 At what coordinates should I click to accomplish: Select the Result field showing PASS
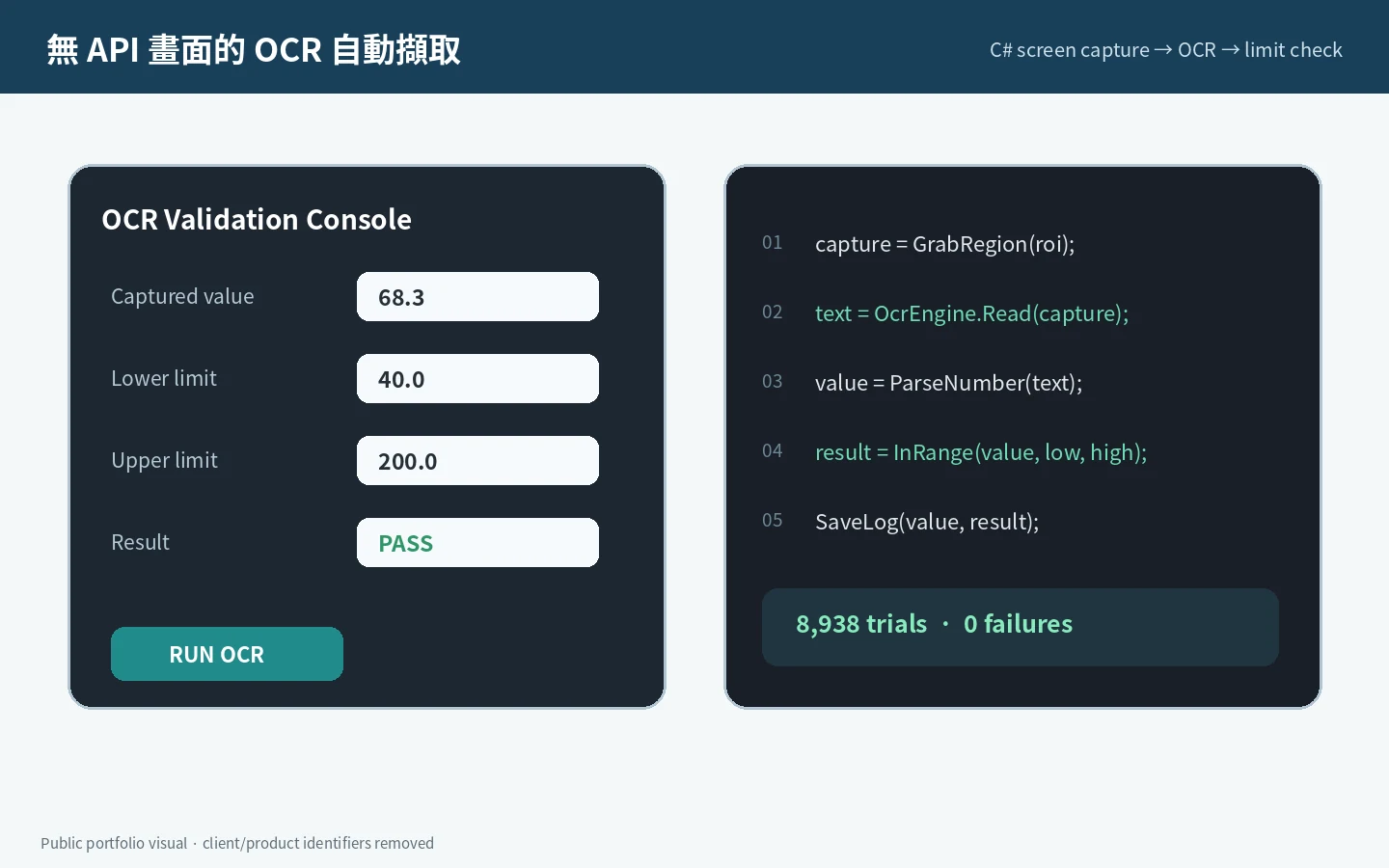pos(477,543)
